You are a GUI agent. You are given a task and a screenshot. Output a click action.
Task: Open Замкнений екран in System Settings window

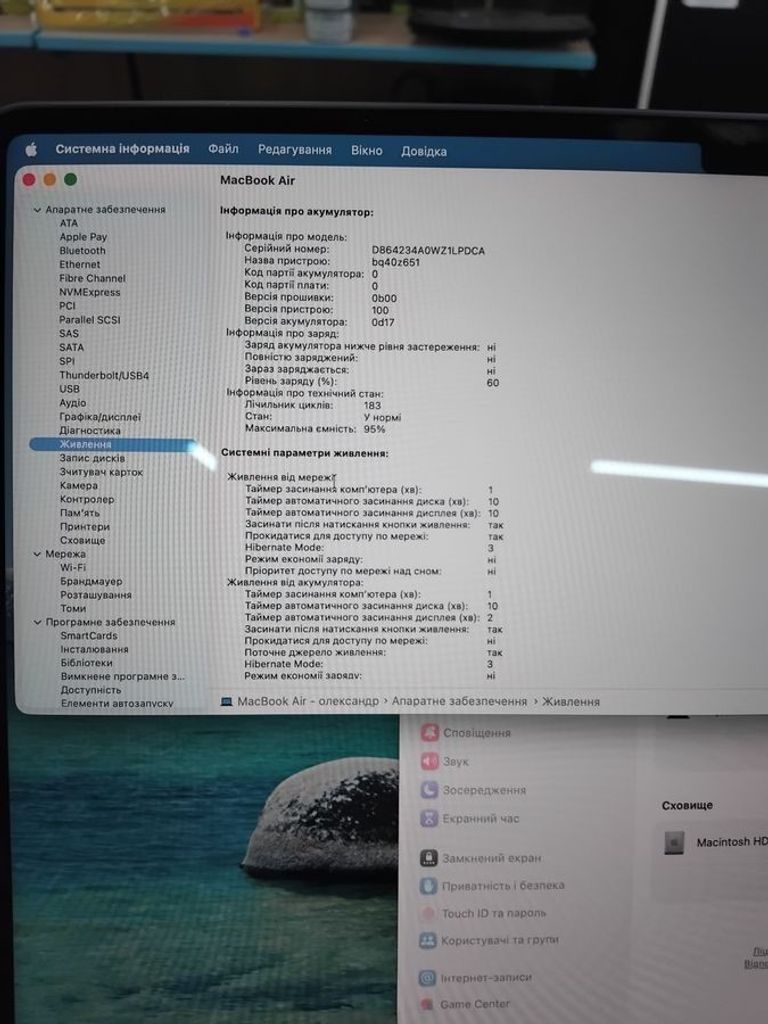point(481,858)
